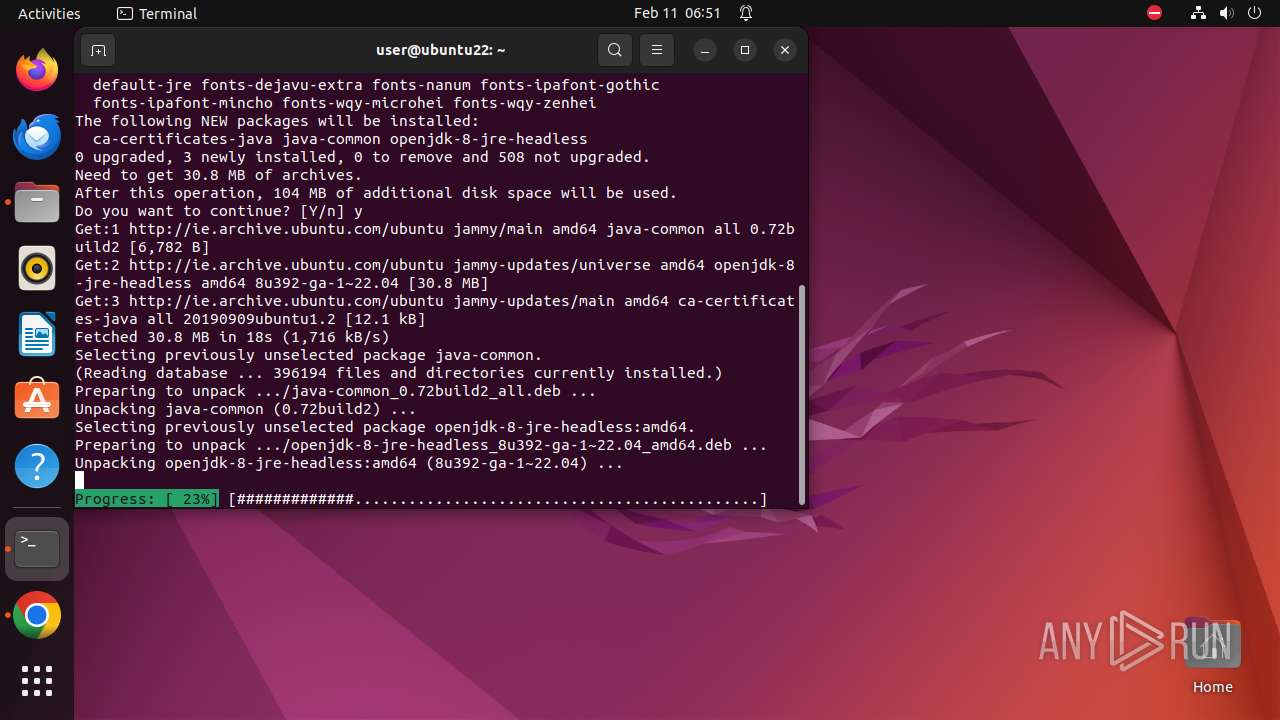Click the '0 upgraded, 3 newly installed' line
Screen dimensions: 1280x720
pyautogui.click(x=363, y=157)
